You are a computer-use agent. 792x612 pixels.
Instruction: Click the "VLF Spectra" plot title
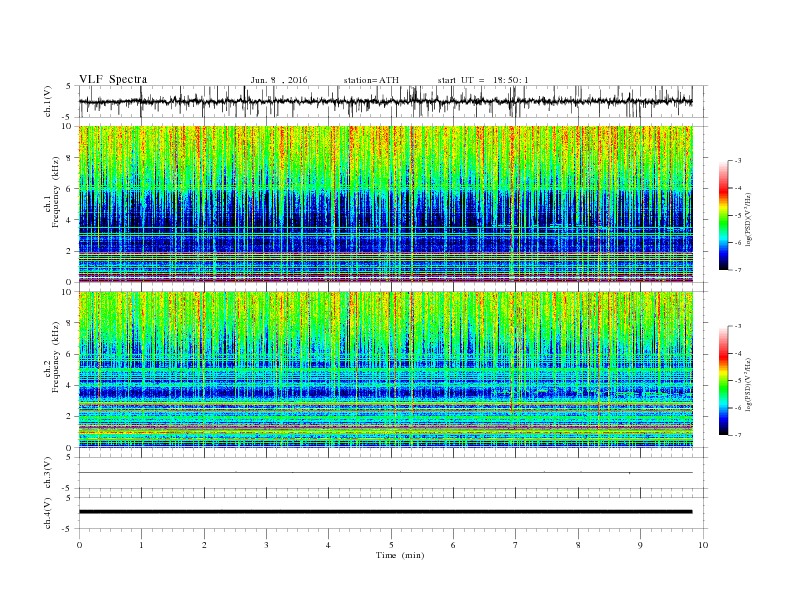coord(113,79)
